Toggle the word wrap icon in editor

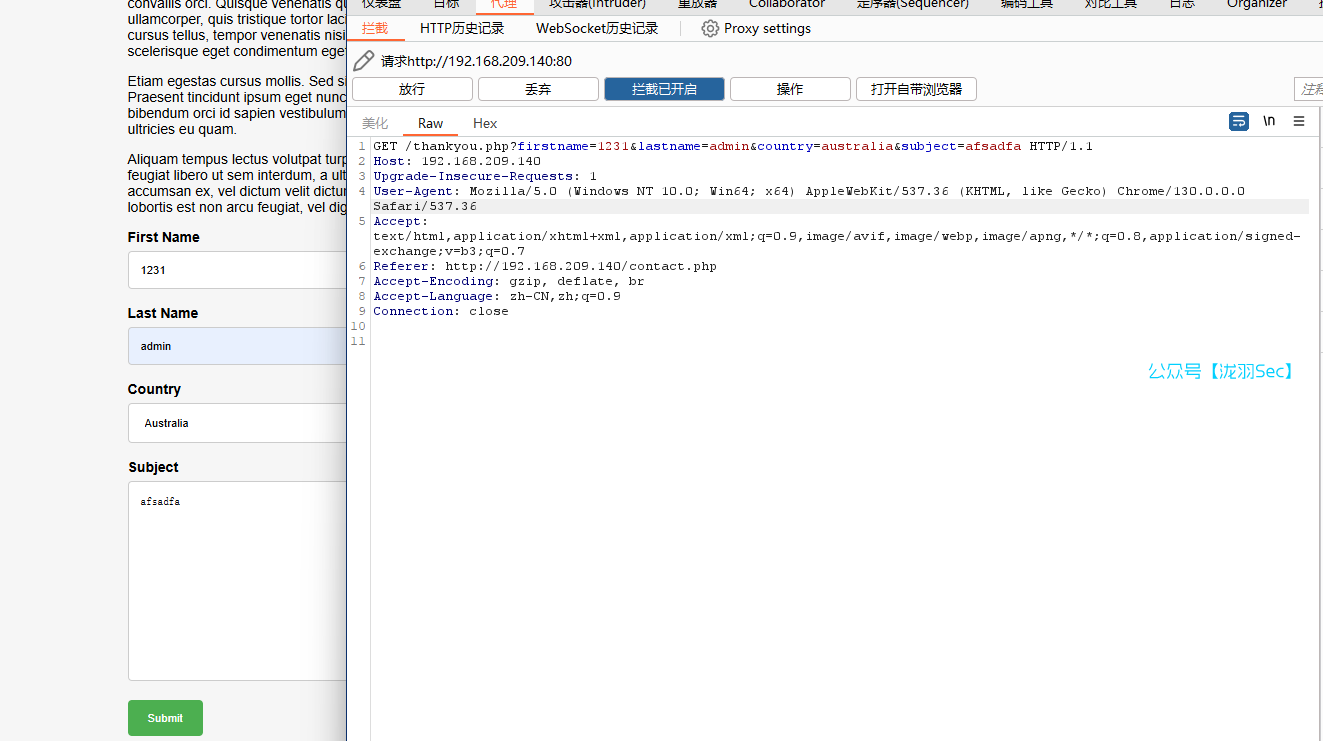pos(1239,122)
